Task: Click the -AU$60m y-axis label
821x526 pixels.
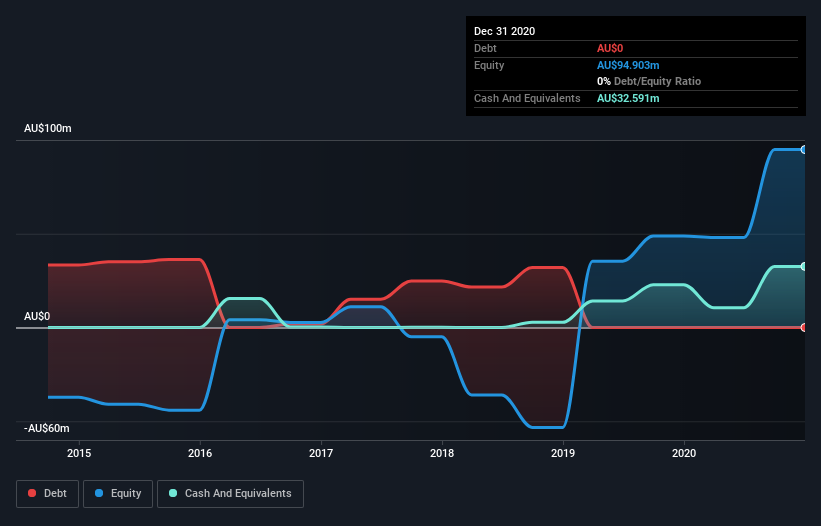Action: (x=47, y=428)
